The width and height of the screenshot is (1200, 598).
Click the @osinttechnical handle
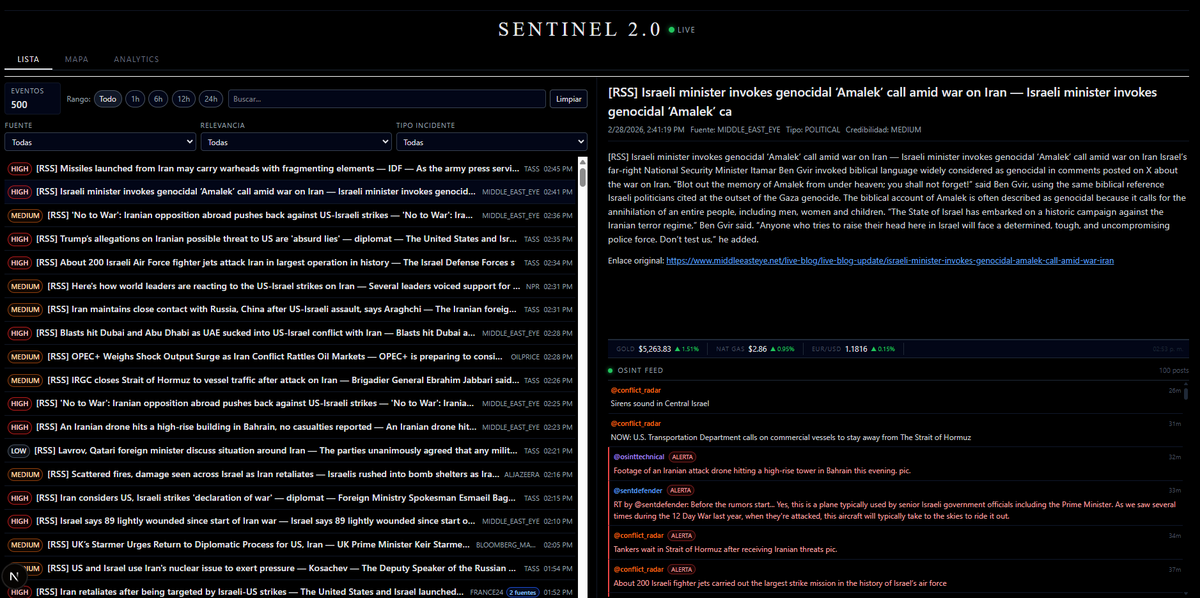638,456
